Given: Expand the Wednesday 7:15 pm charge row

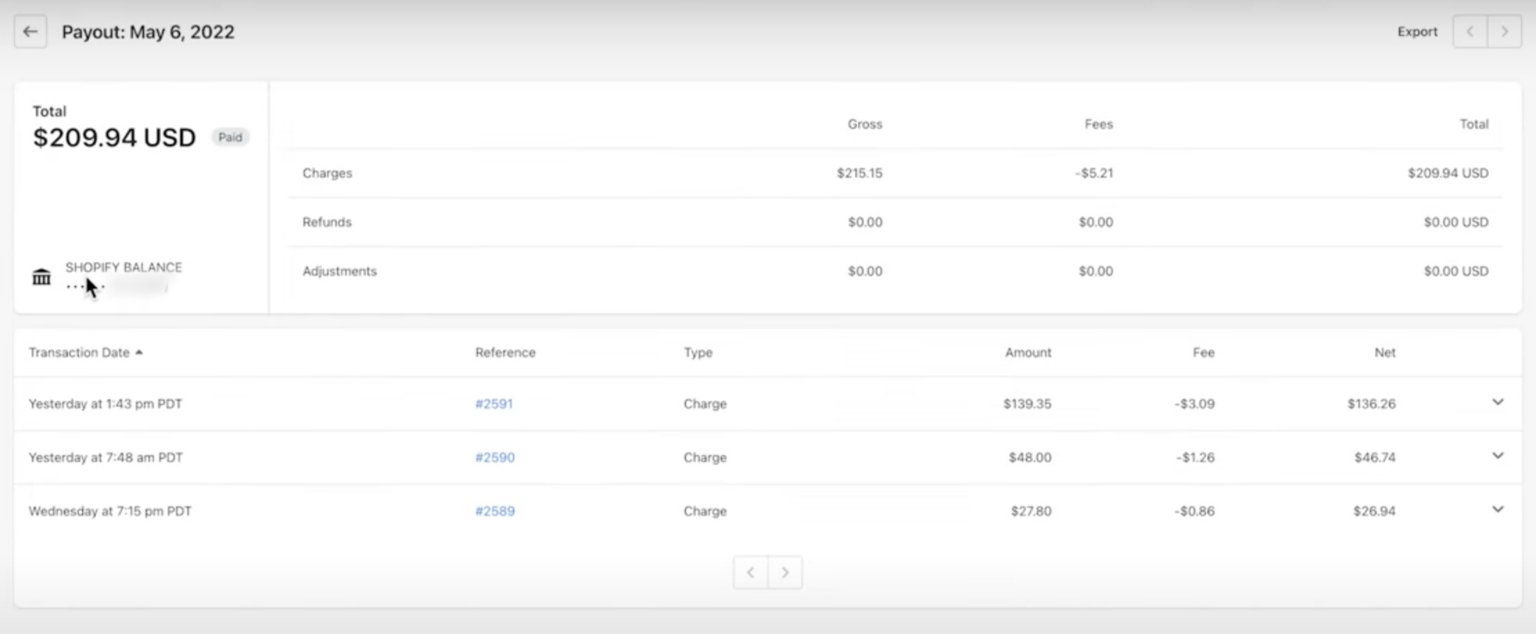Looking at the screenshot, I should coord(1497,509).
